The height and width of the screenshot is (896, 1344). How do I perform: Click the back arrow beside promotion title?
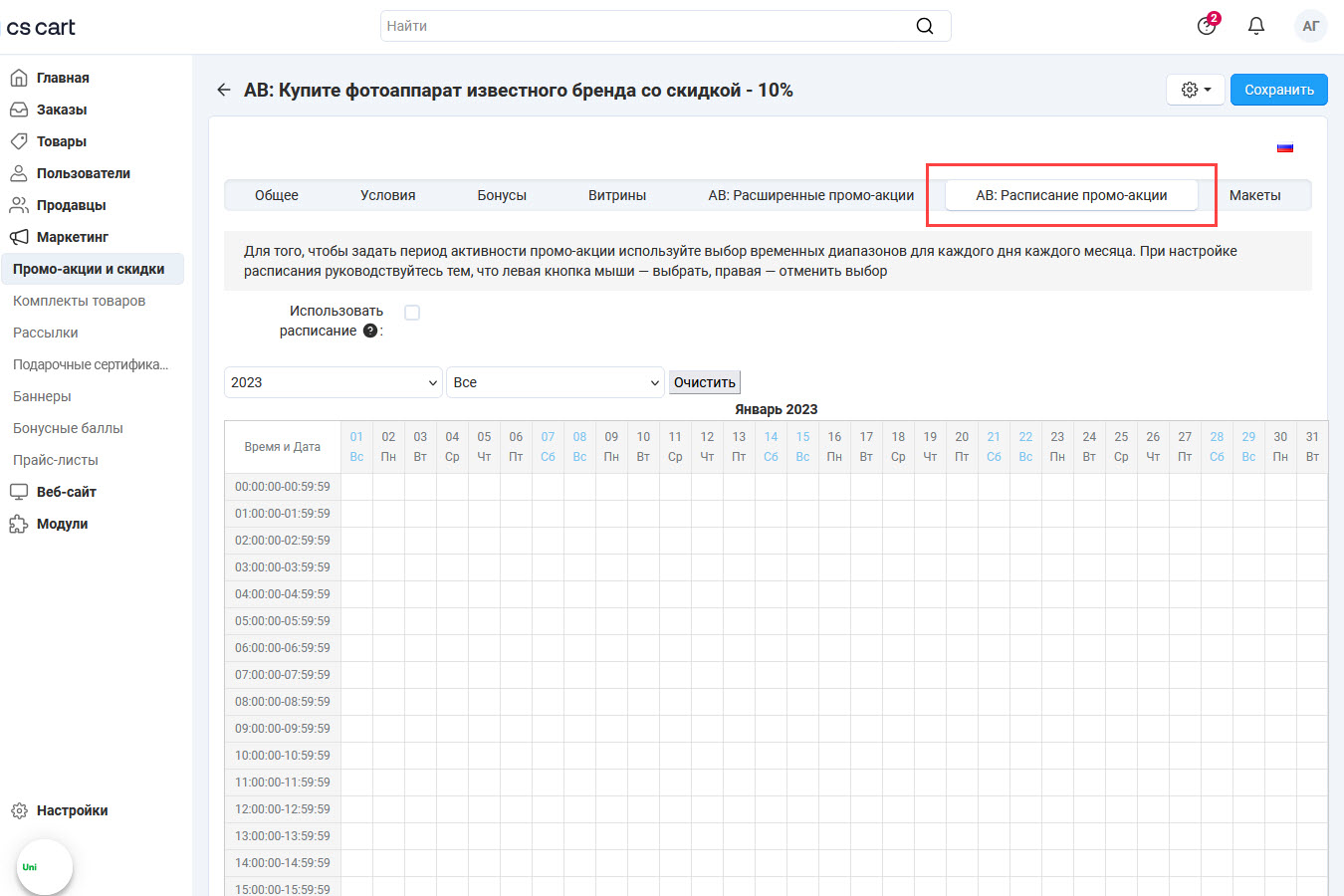click(223, 90)
